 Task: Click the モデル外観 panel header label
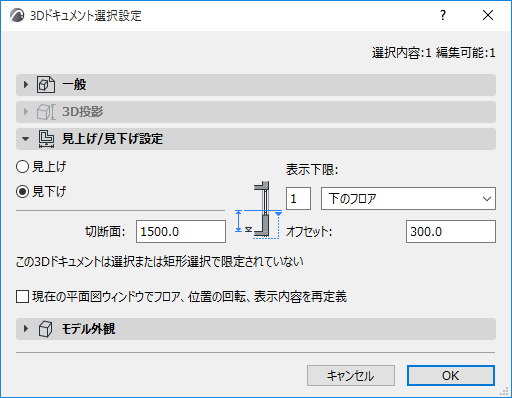89,329
